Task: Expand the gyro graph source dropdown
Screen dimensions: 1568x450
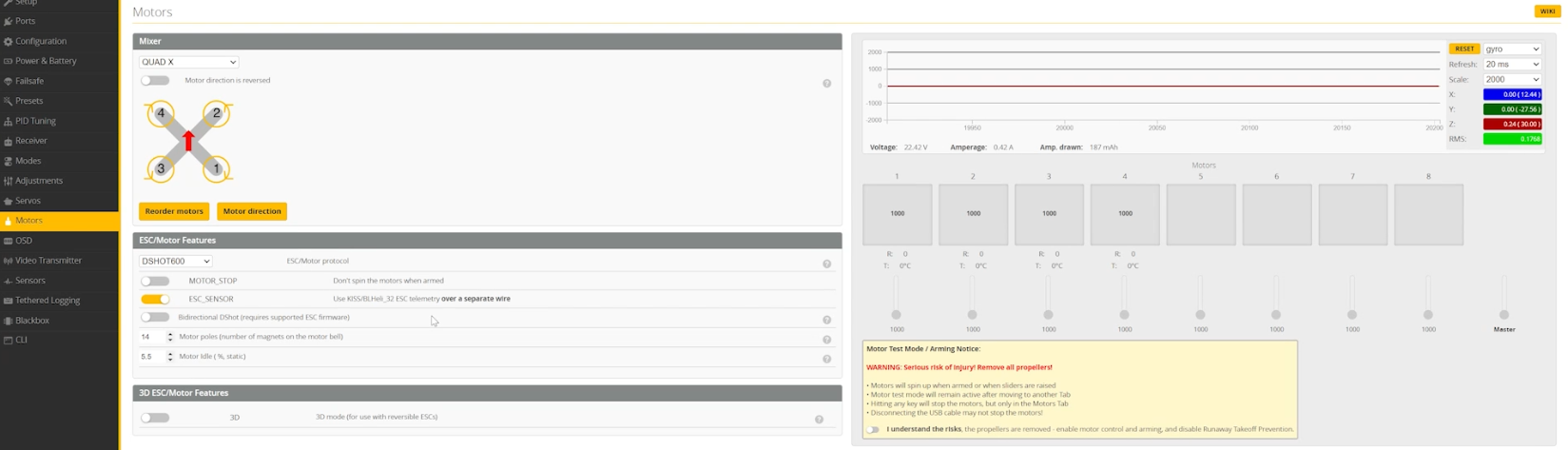Action: (1512, 49)
